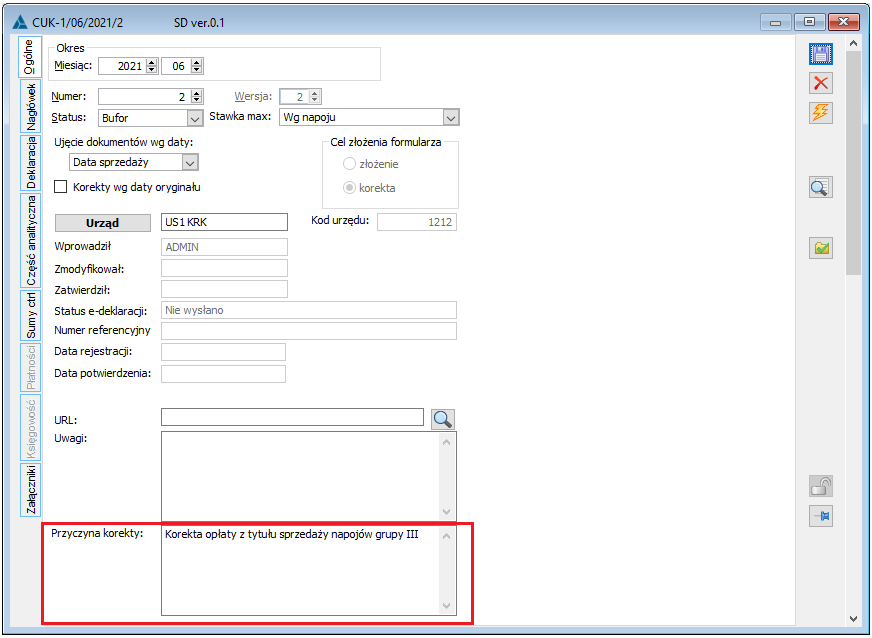The width and height of the screenshot is (872, 638).
Task: Click the main window vertical scrollbar thumb
Action: click(854, 163)
